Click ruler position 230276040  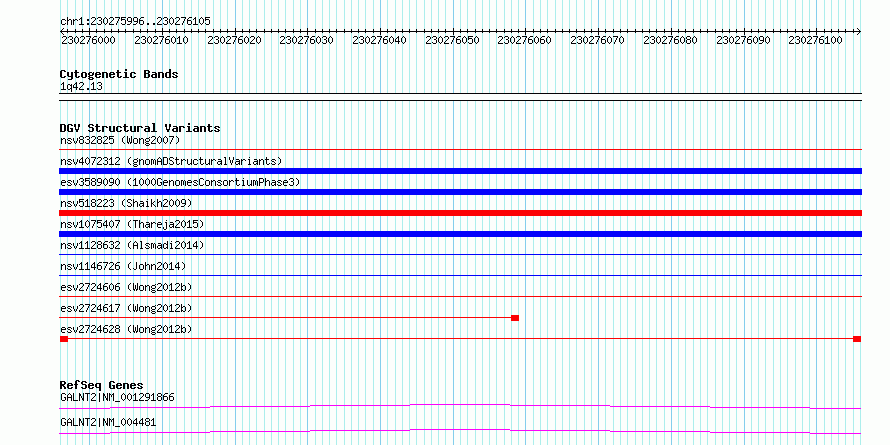379,40
